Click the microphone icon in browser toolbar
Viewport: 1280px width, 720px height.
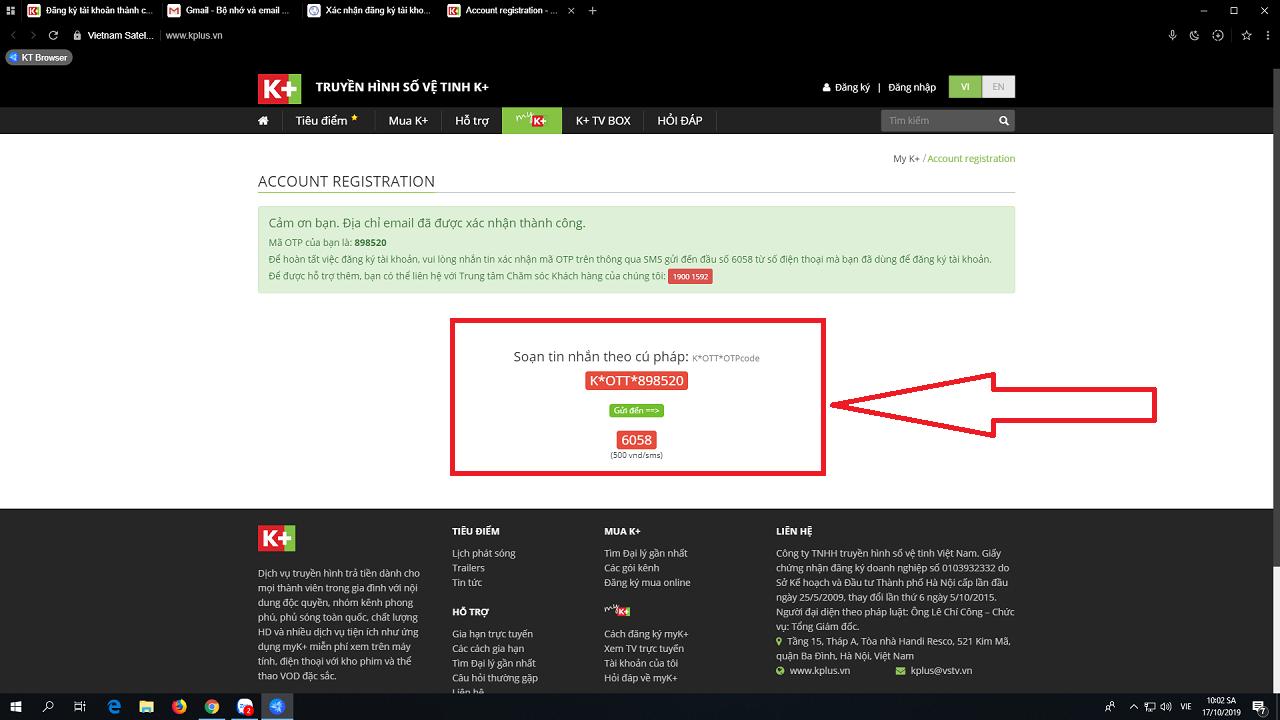click(x=1173, y=35)
